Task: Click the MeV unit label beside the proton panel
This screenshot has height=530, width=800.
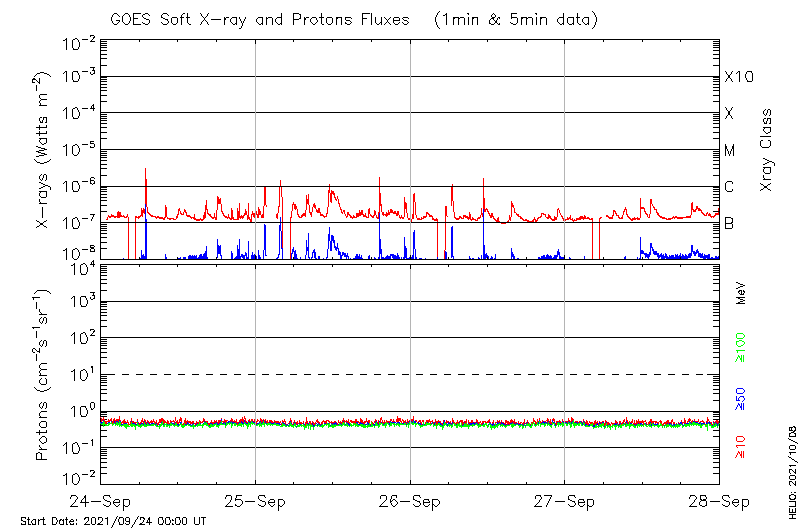Action: coord(741,292)
